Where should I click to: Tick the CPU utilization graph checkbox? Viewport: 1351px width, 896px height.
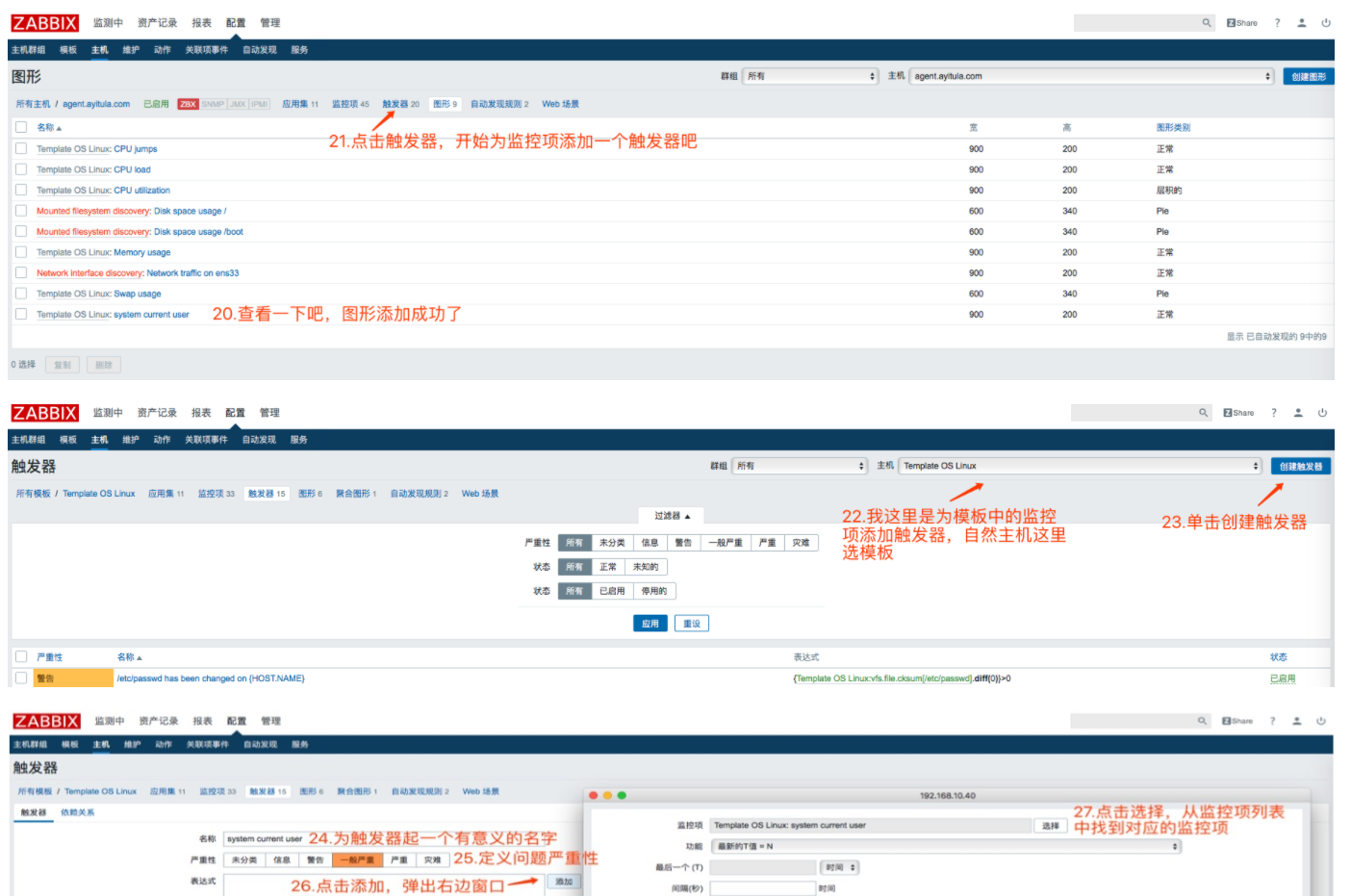pos(21,190)
